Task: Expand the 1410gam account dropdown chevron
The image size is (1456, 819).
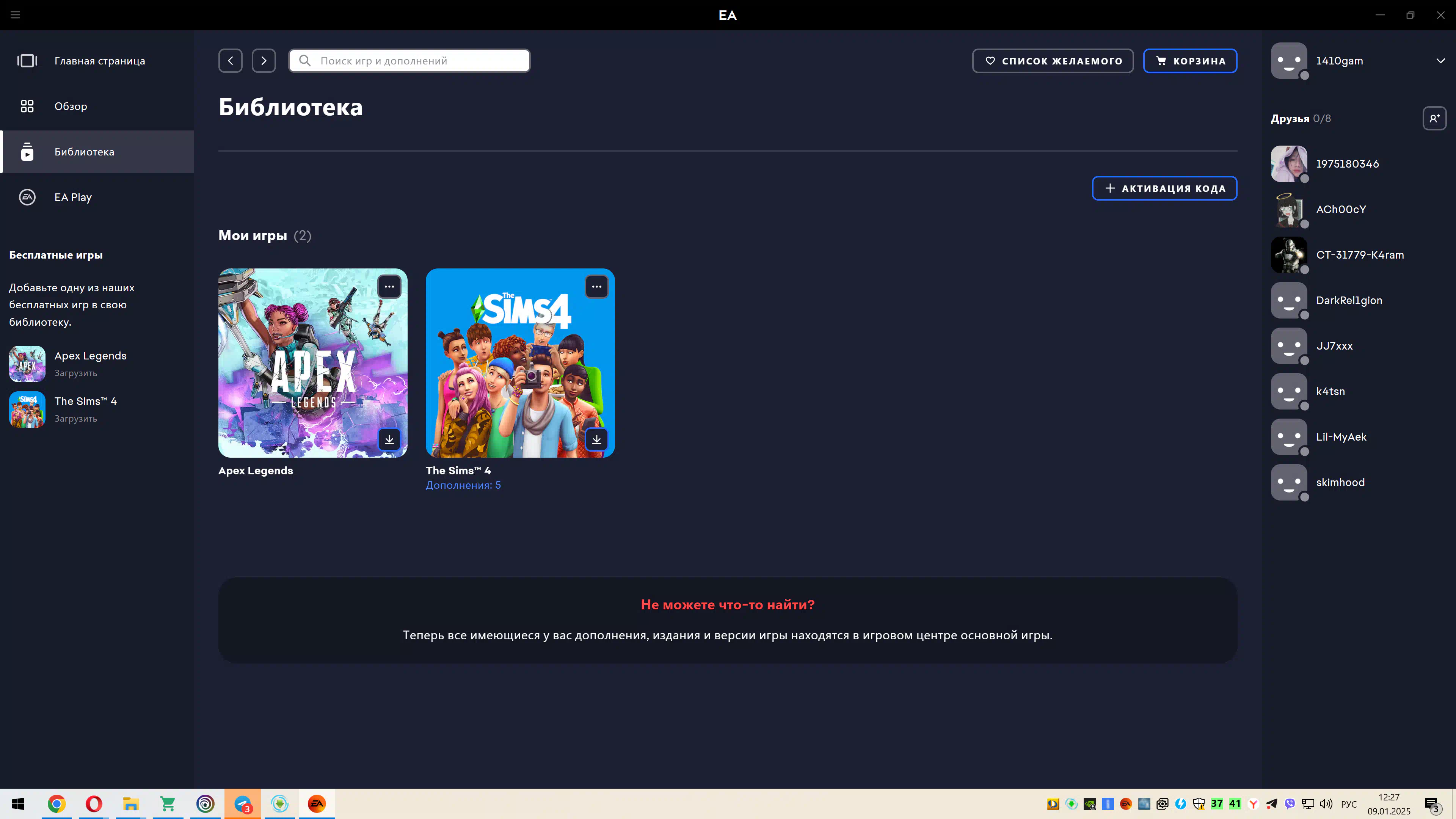Action: pos(1440,61)
